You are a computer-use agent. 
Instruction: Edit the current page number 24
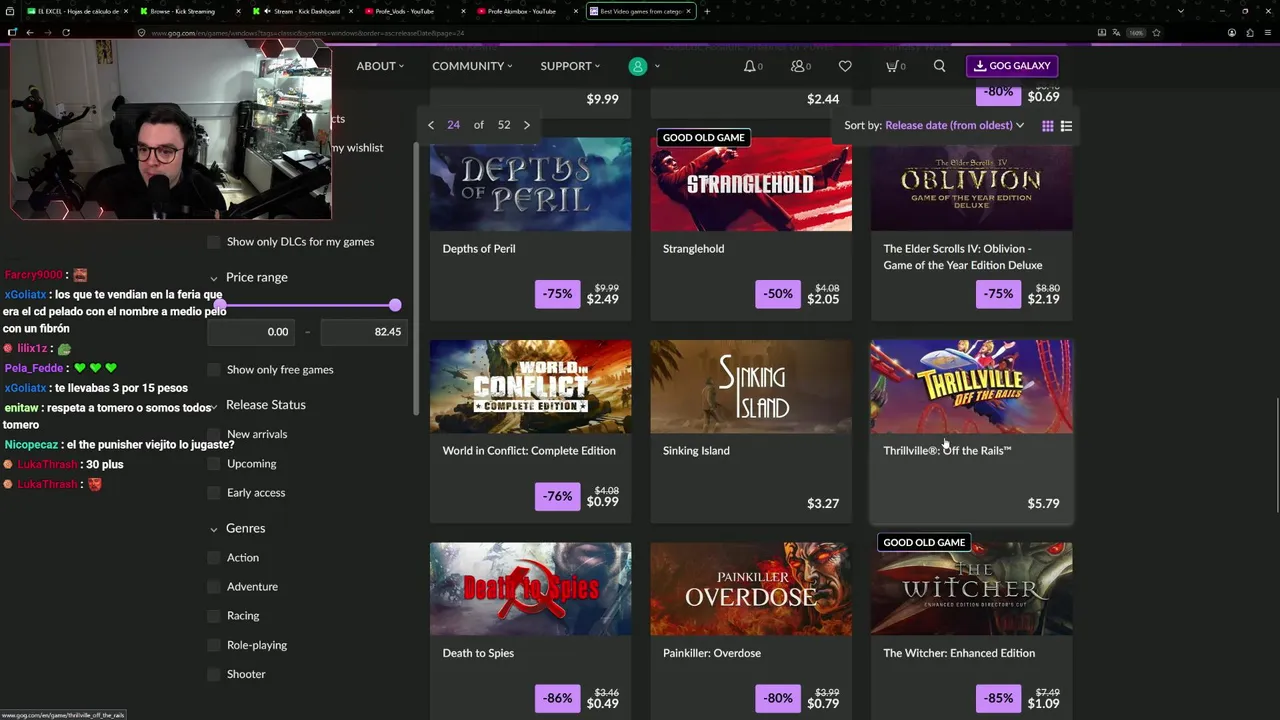click(x=454, y=125)
